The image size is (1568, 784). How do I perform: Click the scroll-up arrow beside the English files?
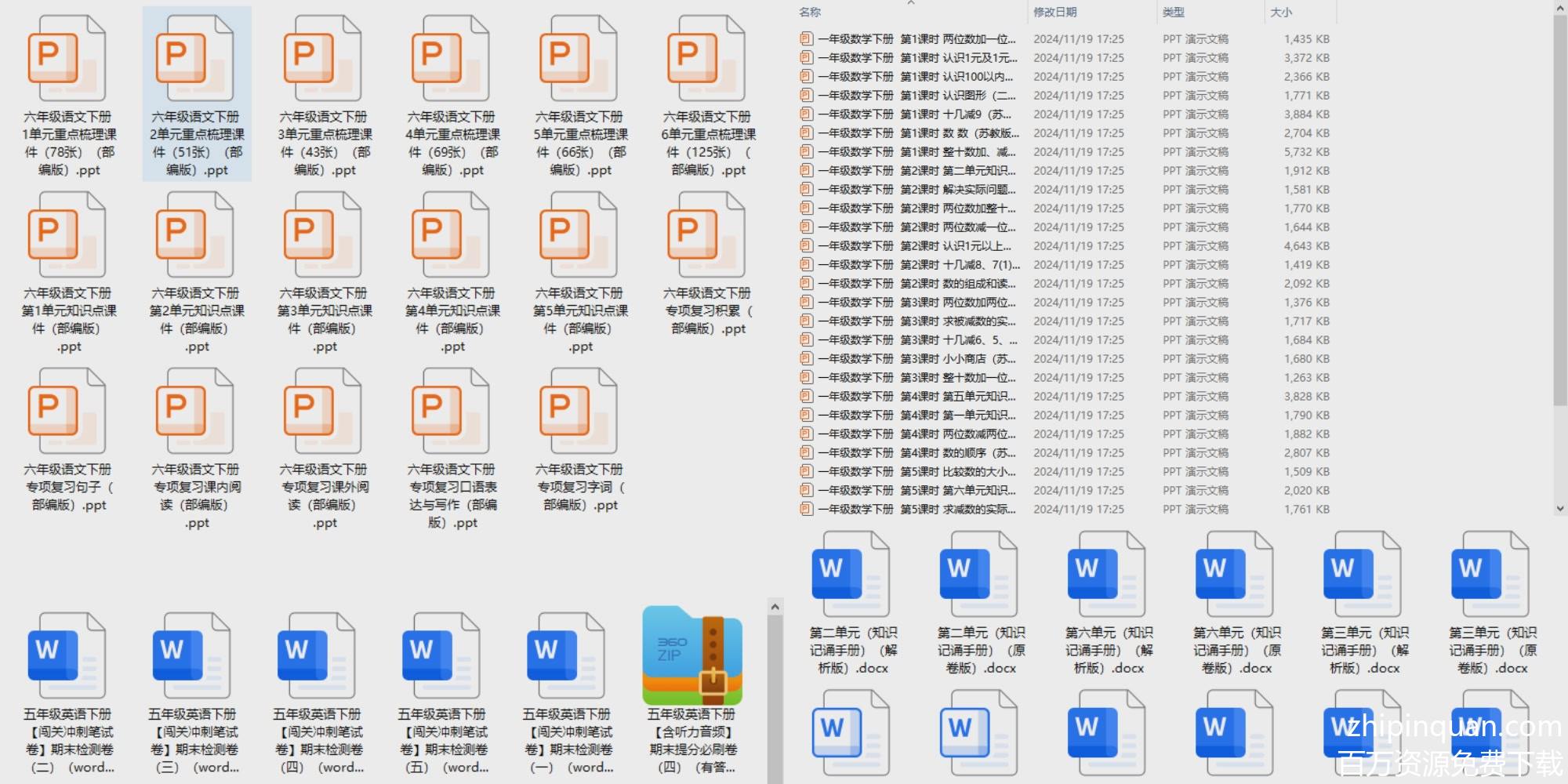point(775,607)
